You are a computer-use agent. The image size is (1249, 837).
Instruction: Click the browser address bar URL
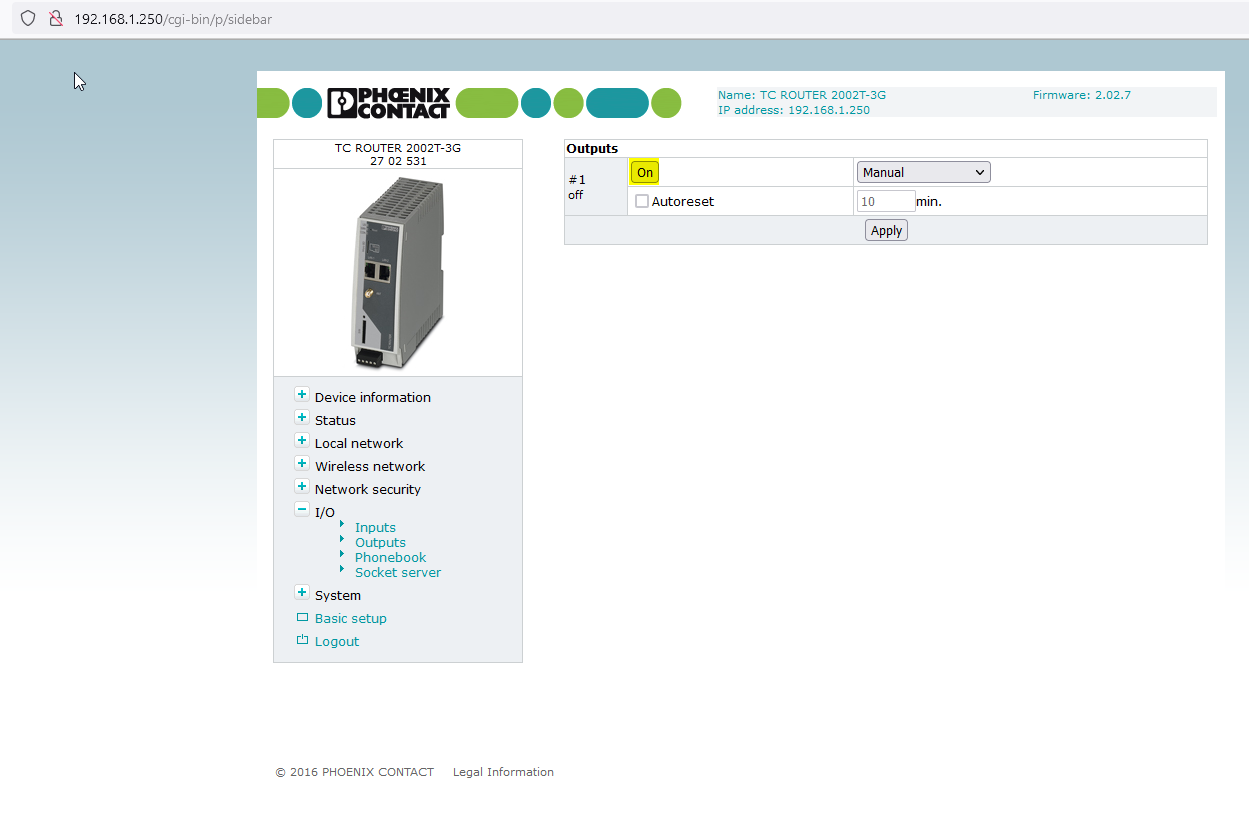click(172, 19)
